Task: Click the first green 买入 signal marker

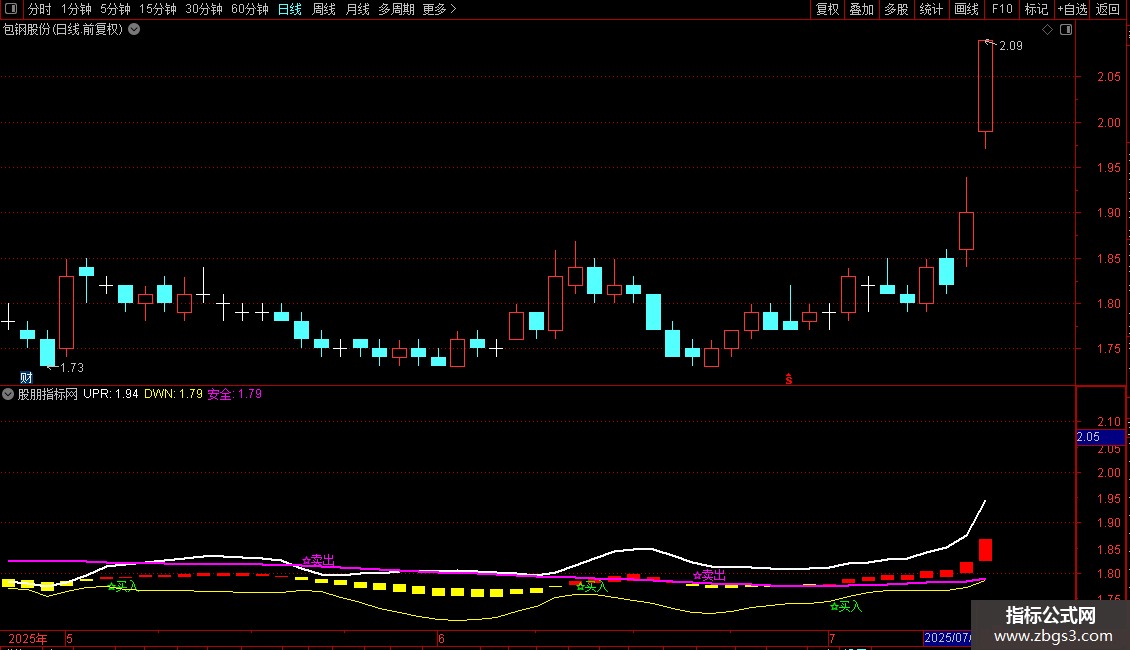Action: [x=123, y=587]
